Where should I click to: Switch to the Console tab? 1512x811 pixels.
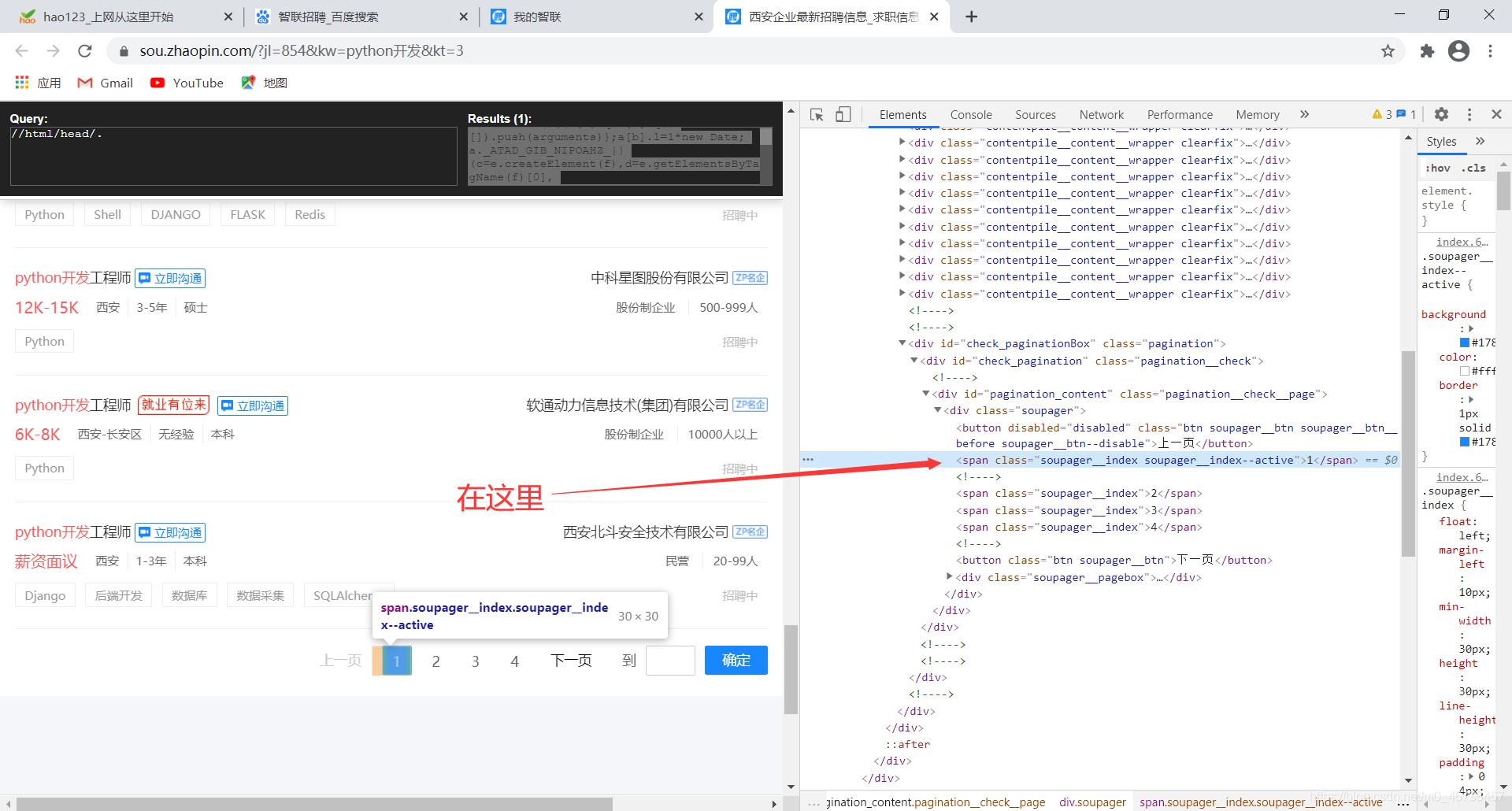click(x=971, y=115)
